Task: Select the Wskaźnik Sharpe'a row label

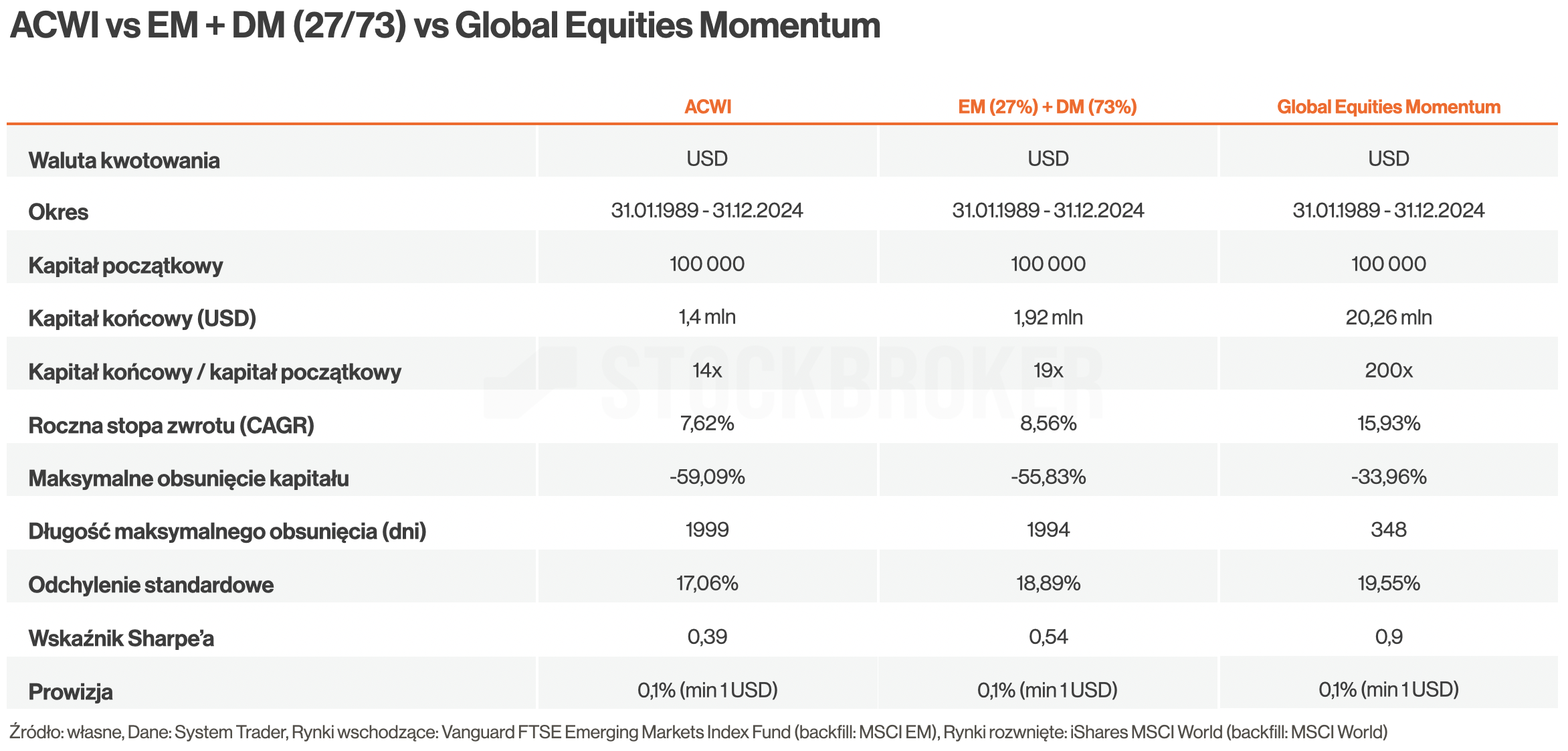Action: click(121, 639)
